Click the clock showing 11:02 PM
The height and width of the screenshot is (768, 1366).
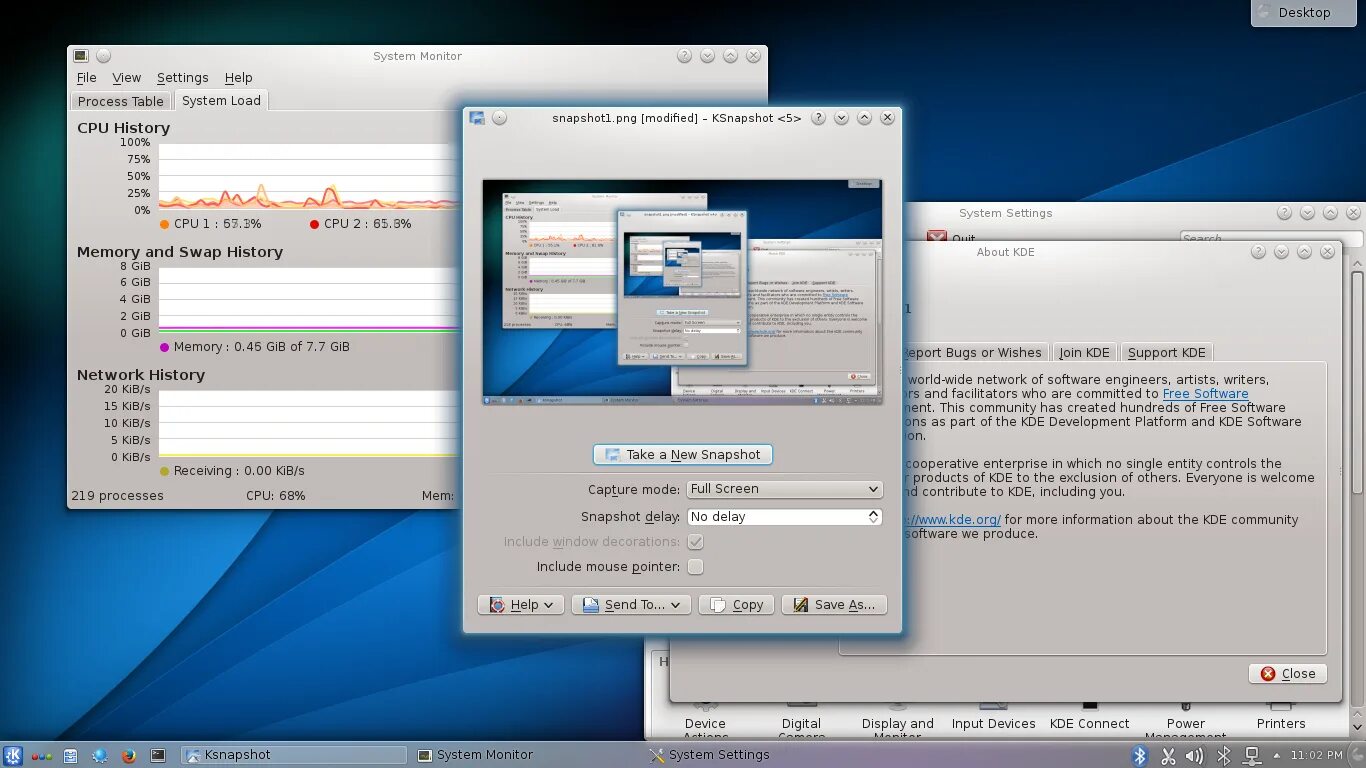pos(1316,756)
